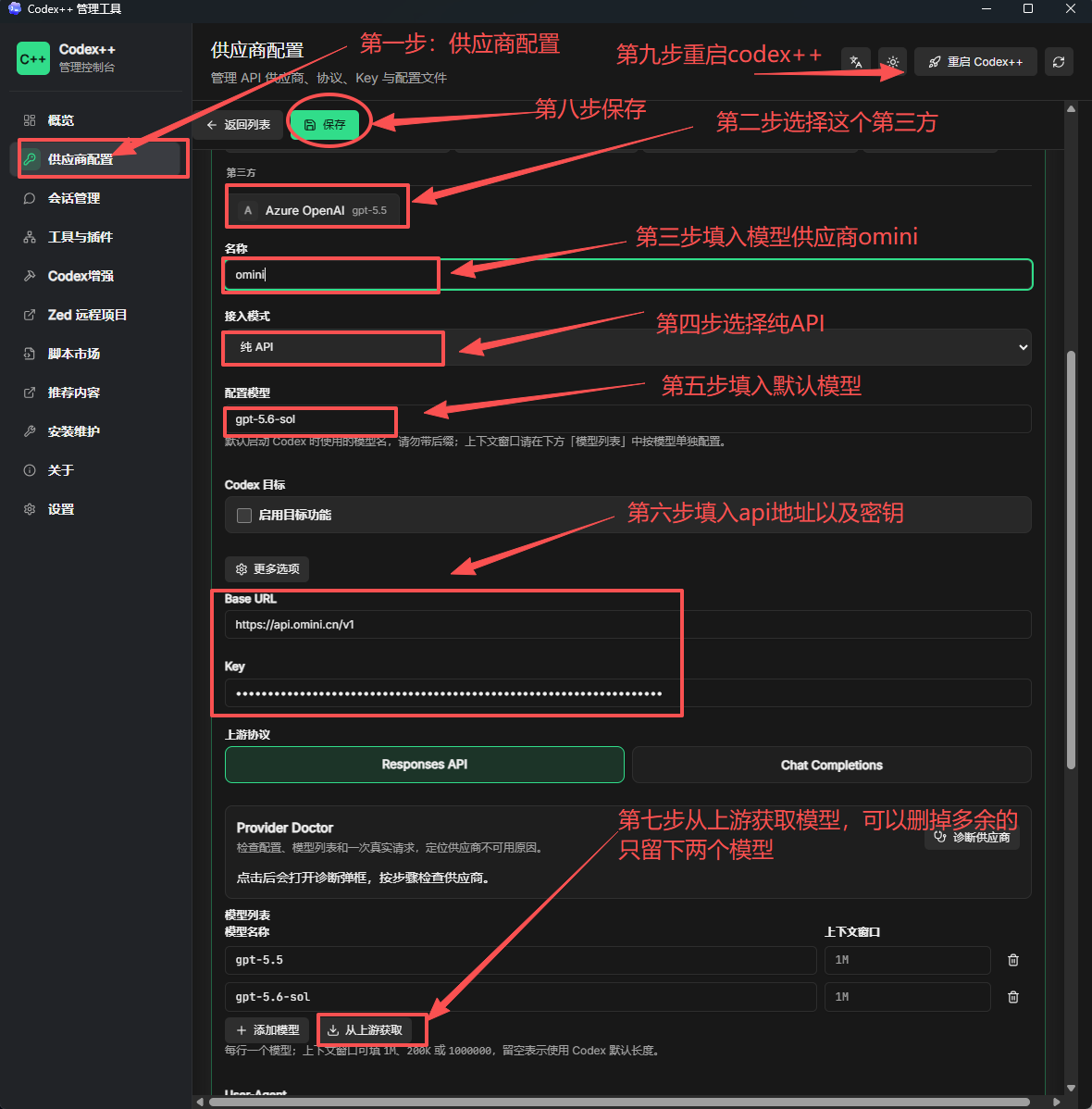This screenshot has width=1092, height=1109.
Task: Select 供应商配置 in the sidebar
Action: coord(96,159)
